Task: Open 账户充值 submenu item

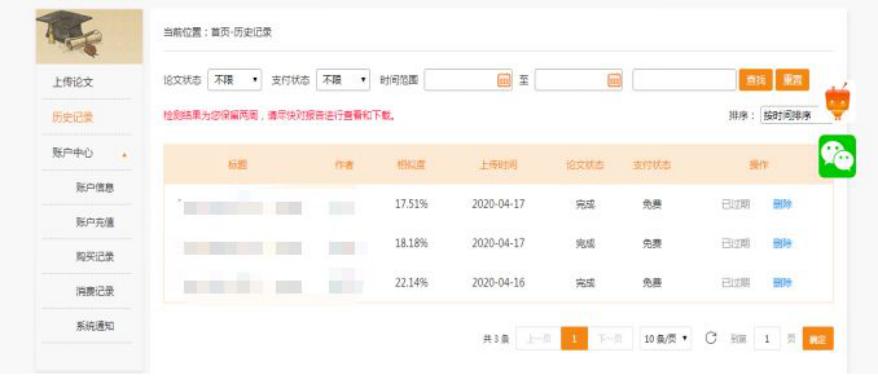Action: tap(95, 222)
